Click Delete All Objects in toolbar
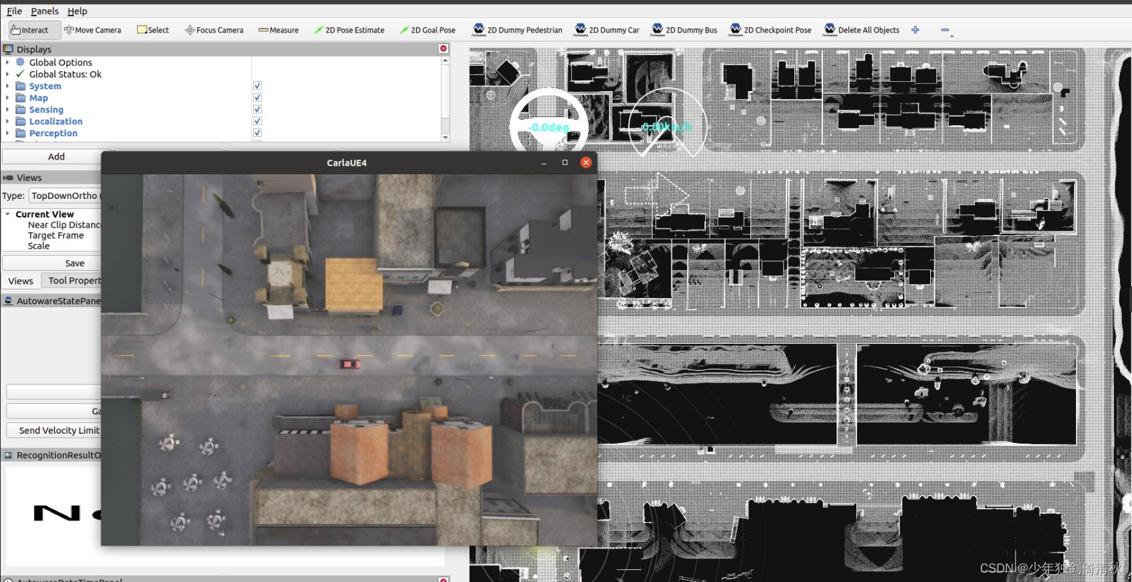This screenshot has height=582, width=1132. coord(861,30)
